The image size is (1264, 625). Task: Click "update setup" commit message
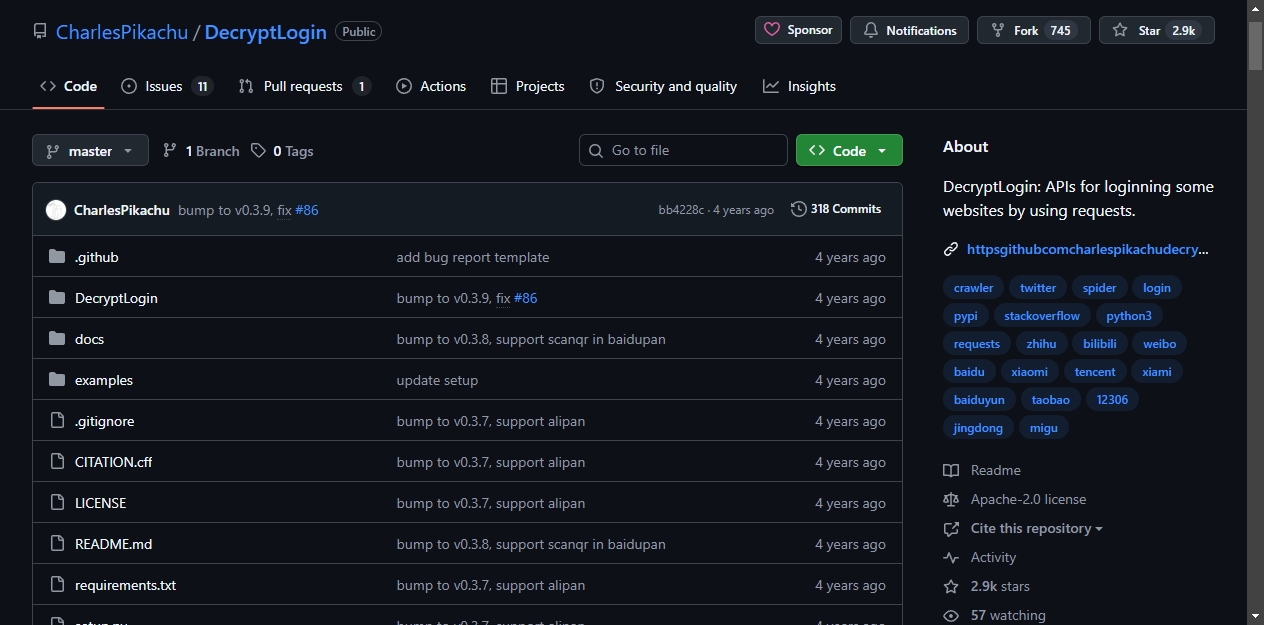pyautogui.click(x=437, y=380)
